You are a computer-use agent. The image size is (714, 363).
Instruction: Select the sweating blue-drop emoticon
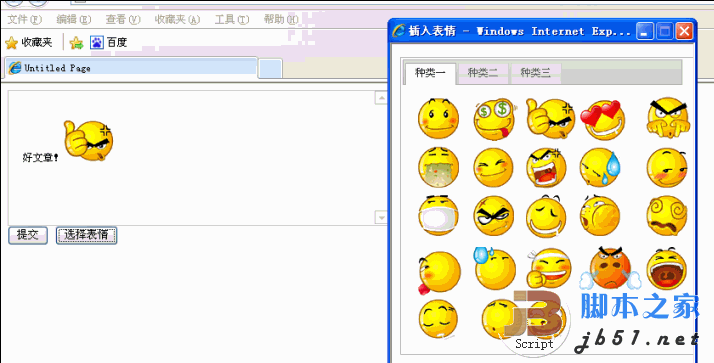tap(600, 167)
